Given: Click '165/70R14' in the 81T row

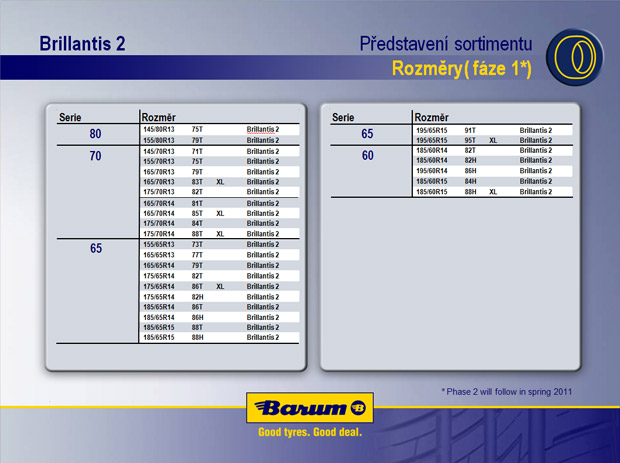Looking at the screenshot, I should point(159,203).
